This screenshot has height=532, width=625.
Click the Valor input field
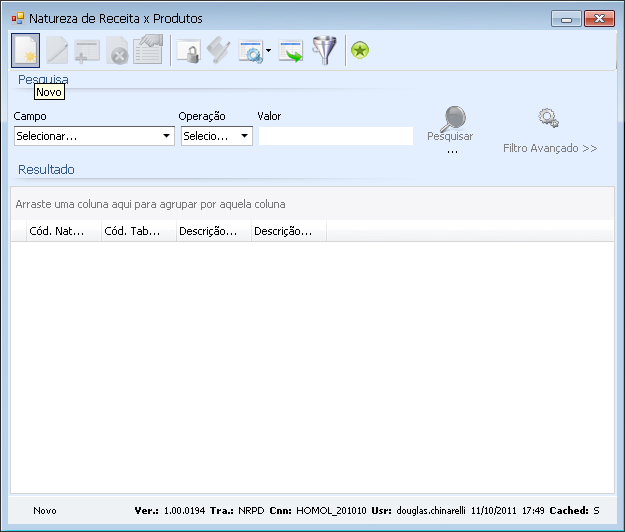(336, 136)
